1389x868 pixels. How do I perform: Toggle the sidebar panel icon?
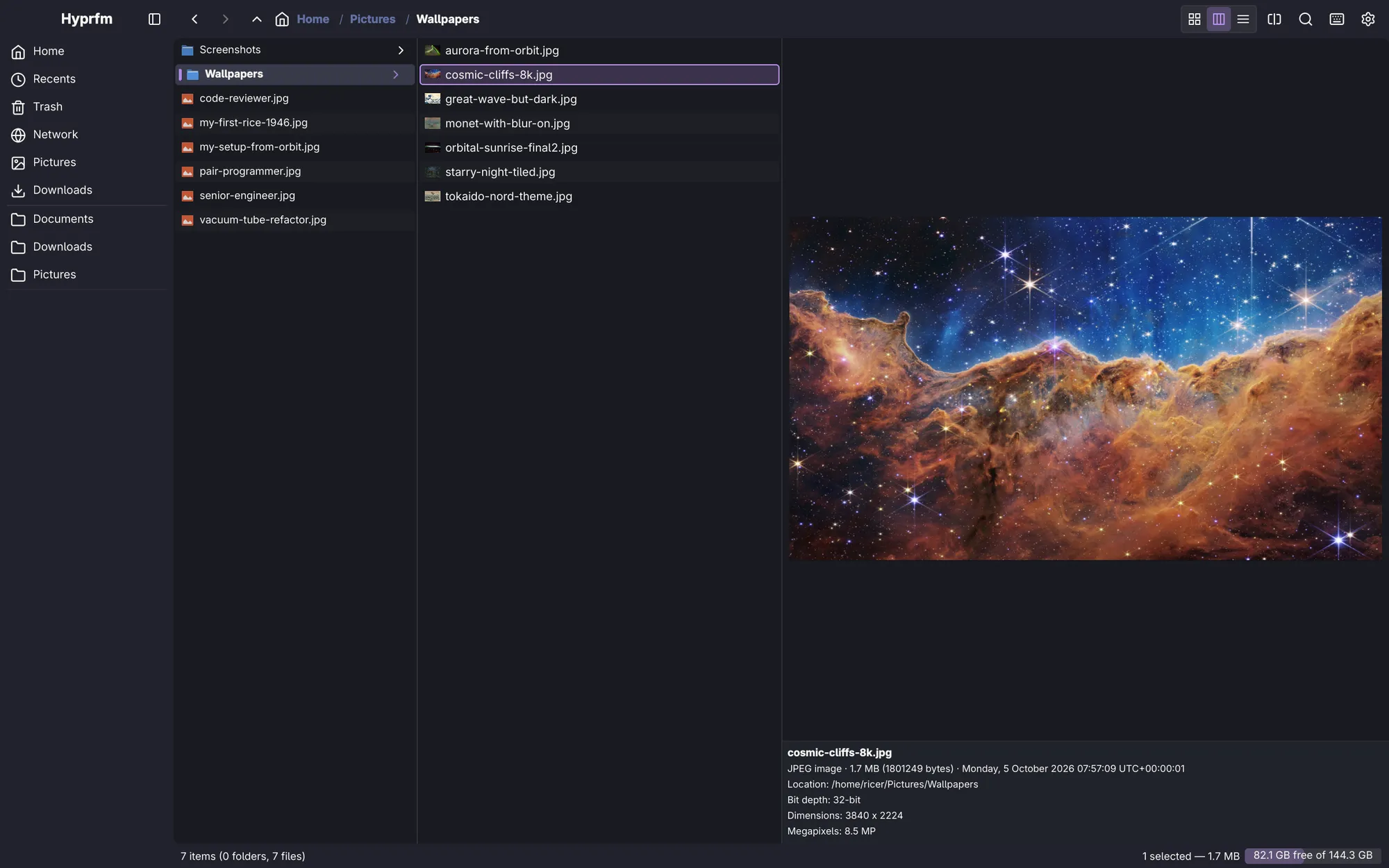(x=154, y=19)
